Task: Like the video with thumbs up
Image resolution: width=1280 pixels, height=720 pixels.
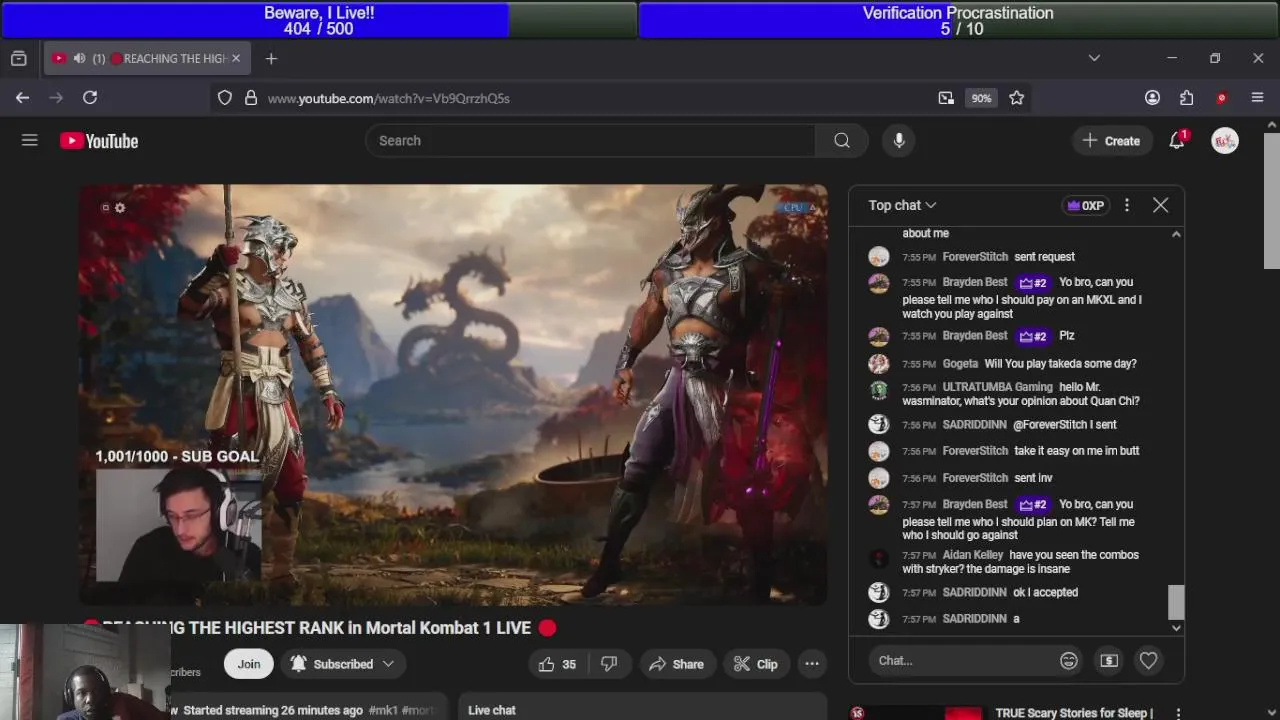Action: click(x=557, y=664)
